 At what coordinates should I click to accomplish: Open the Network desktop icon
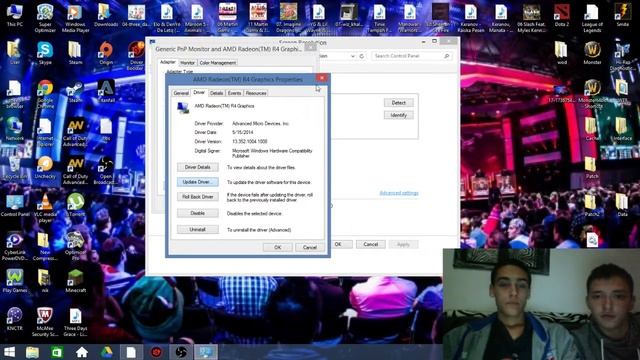point(14,129)
